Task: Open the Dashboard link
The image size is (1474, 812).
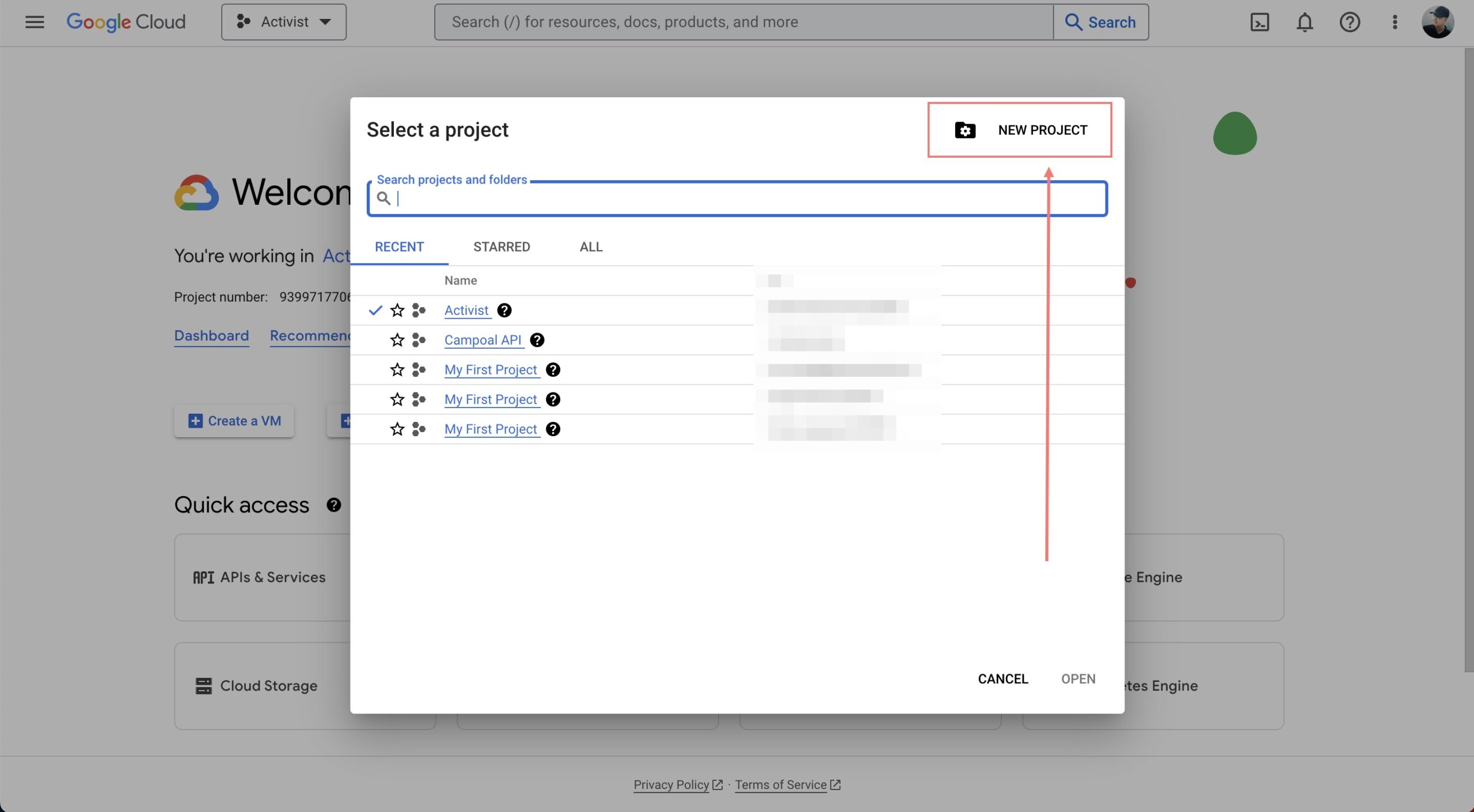Action: [x=211, y=336]
